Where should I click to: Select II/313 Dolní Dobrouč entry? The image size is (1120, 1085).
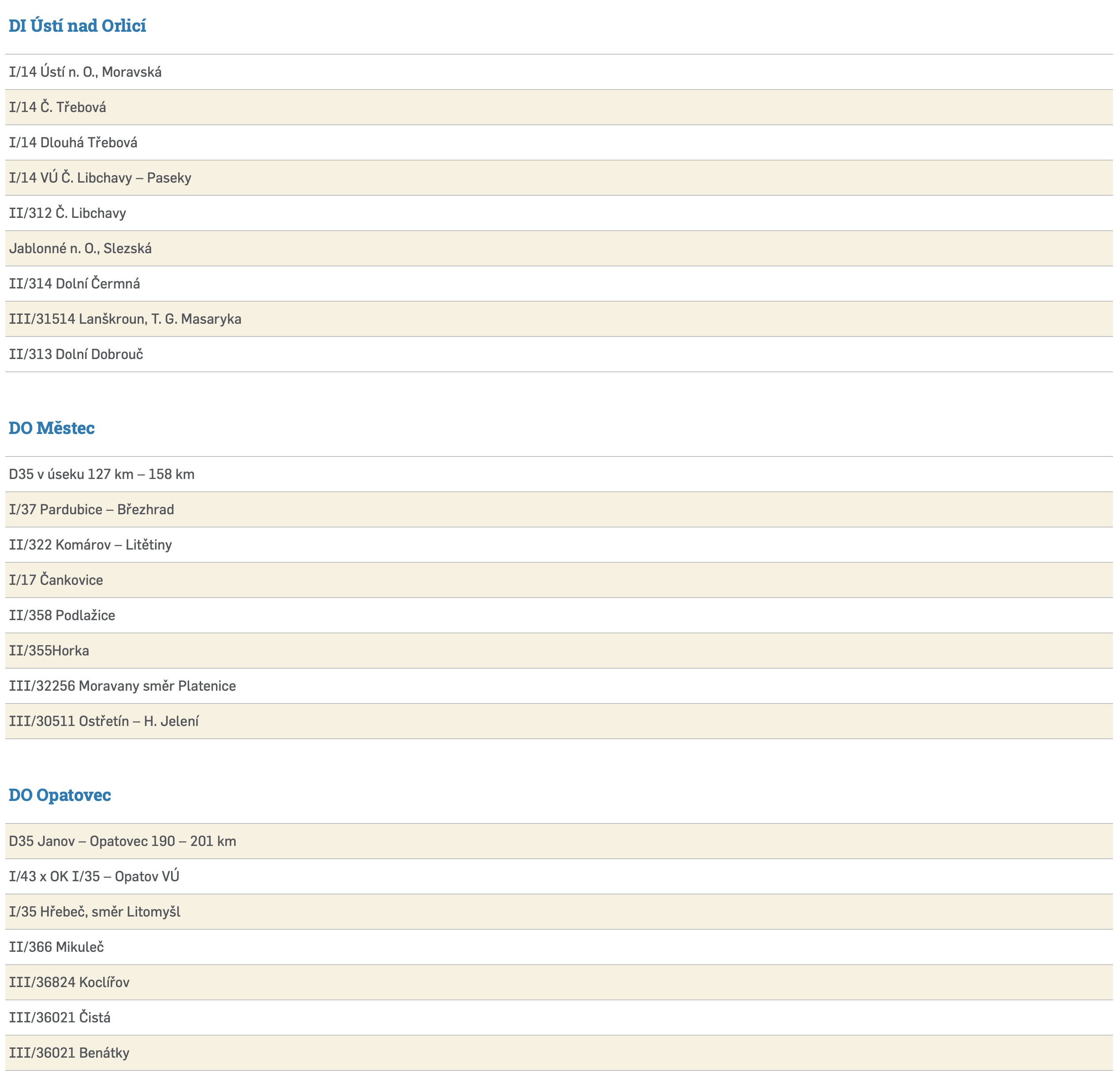point(76,355)
